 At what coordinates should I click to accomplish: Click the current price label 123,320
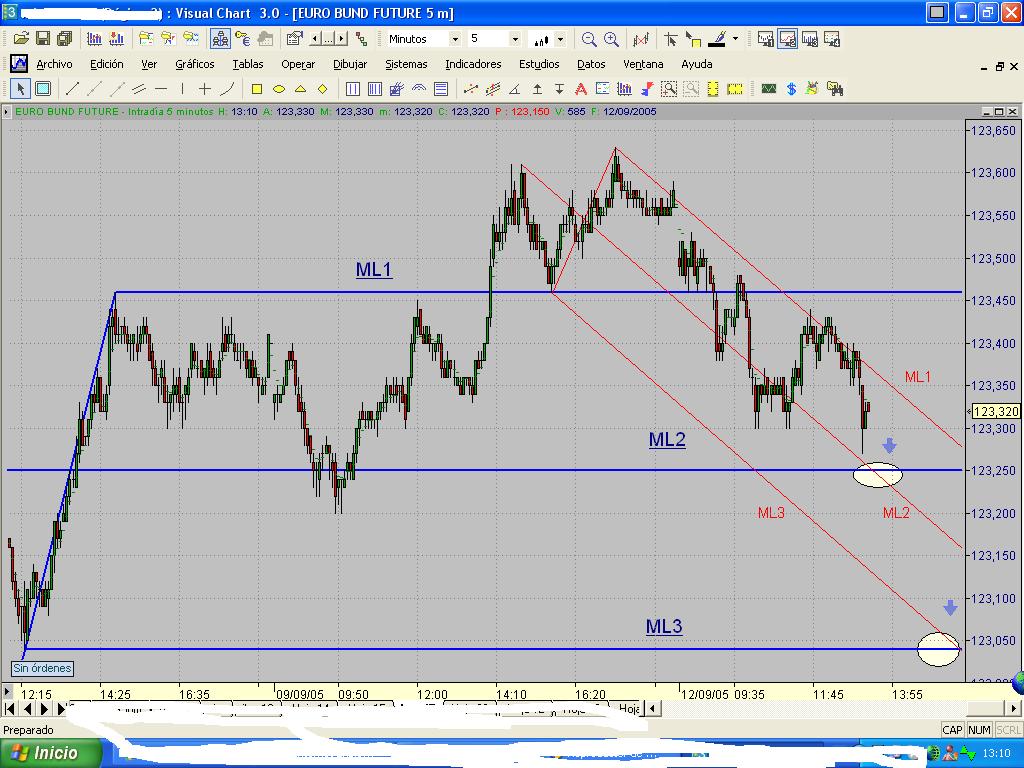(995, 411)
